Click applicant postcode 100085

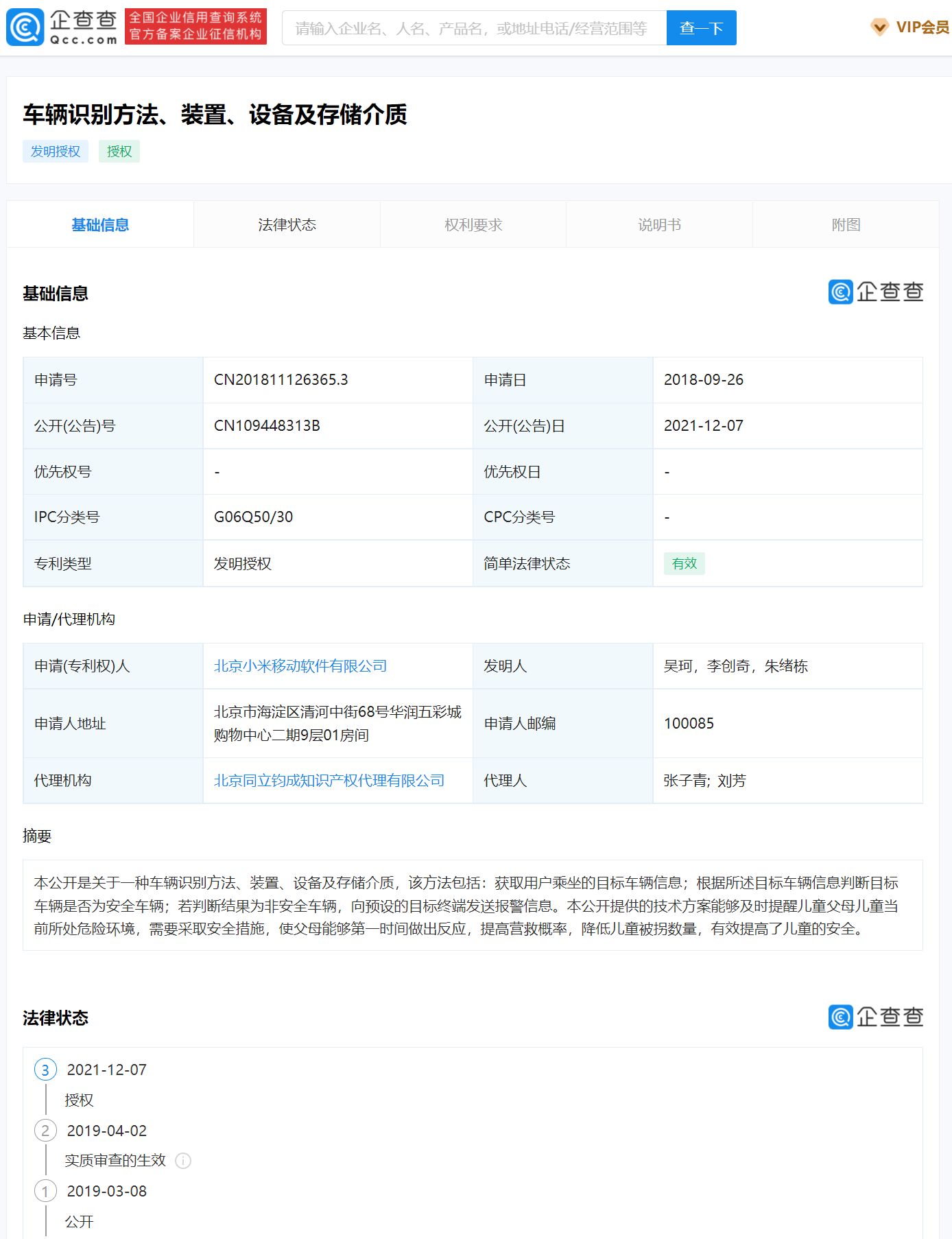(689, 724)
